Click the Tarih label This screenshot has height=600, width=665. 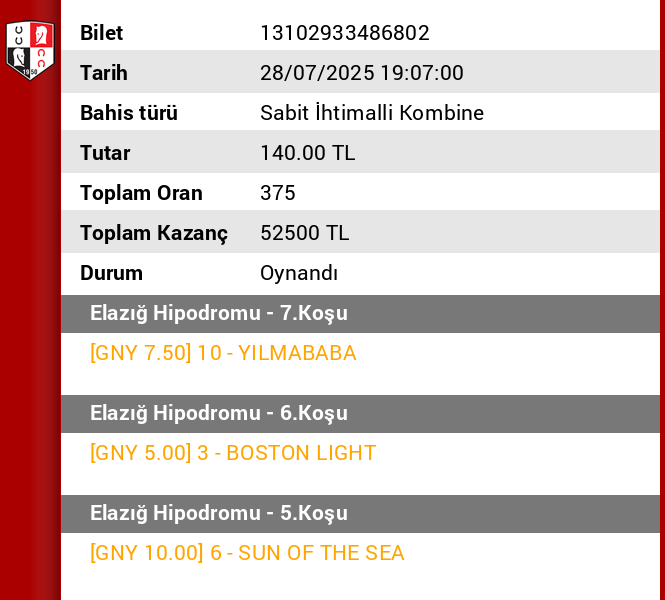(104, 73)
